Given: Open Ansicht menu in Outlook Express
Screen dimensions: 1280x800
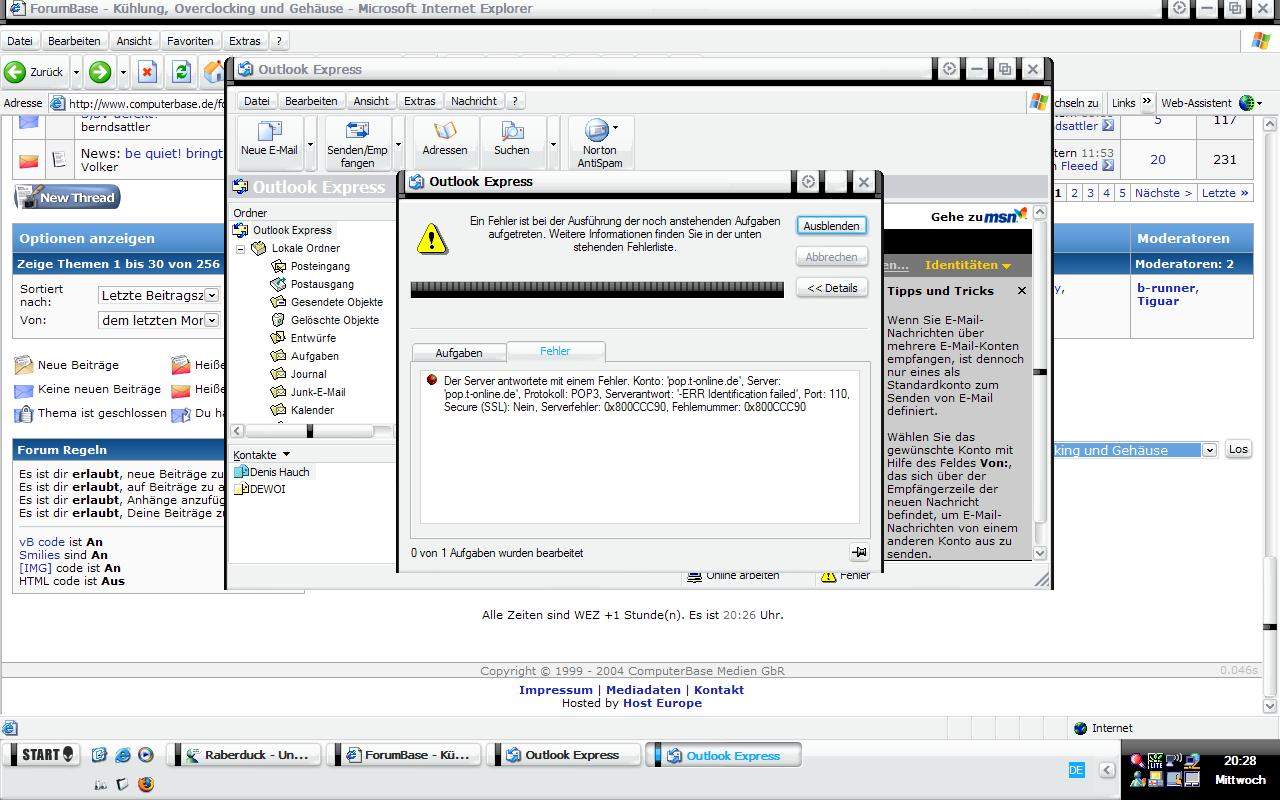Looking at the screenshot, I should tap(371, 101).
